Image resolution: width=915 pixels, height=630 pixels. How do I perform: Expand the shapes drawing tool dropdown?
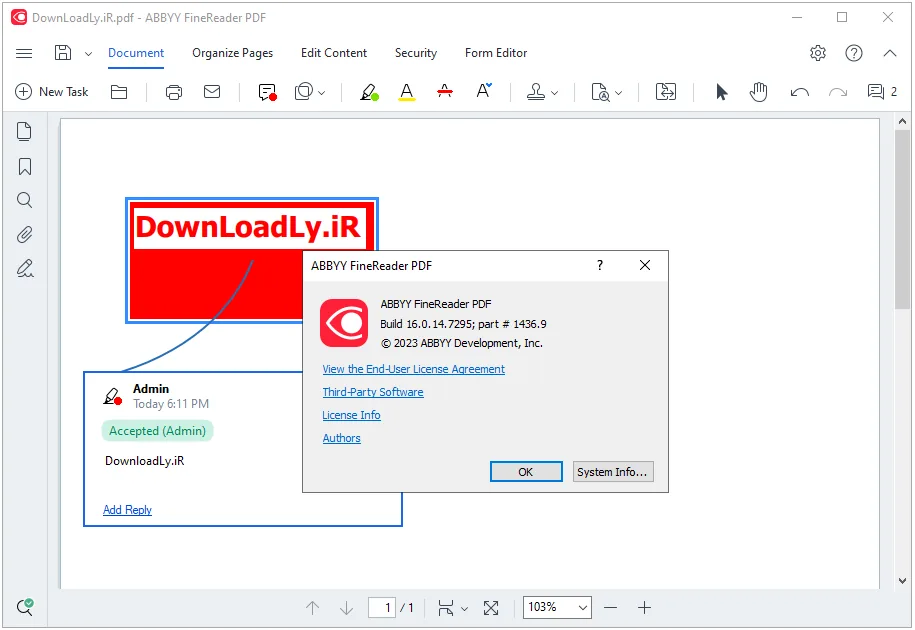pyautogui.click(x=322, y=92)
